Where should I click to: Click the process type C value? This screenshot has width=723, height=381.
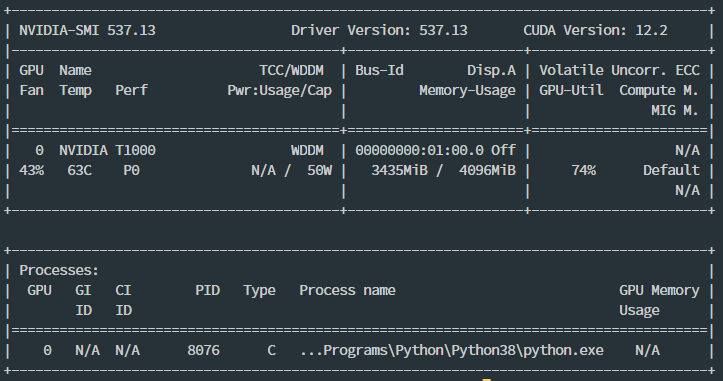coord(272,351)
